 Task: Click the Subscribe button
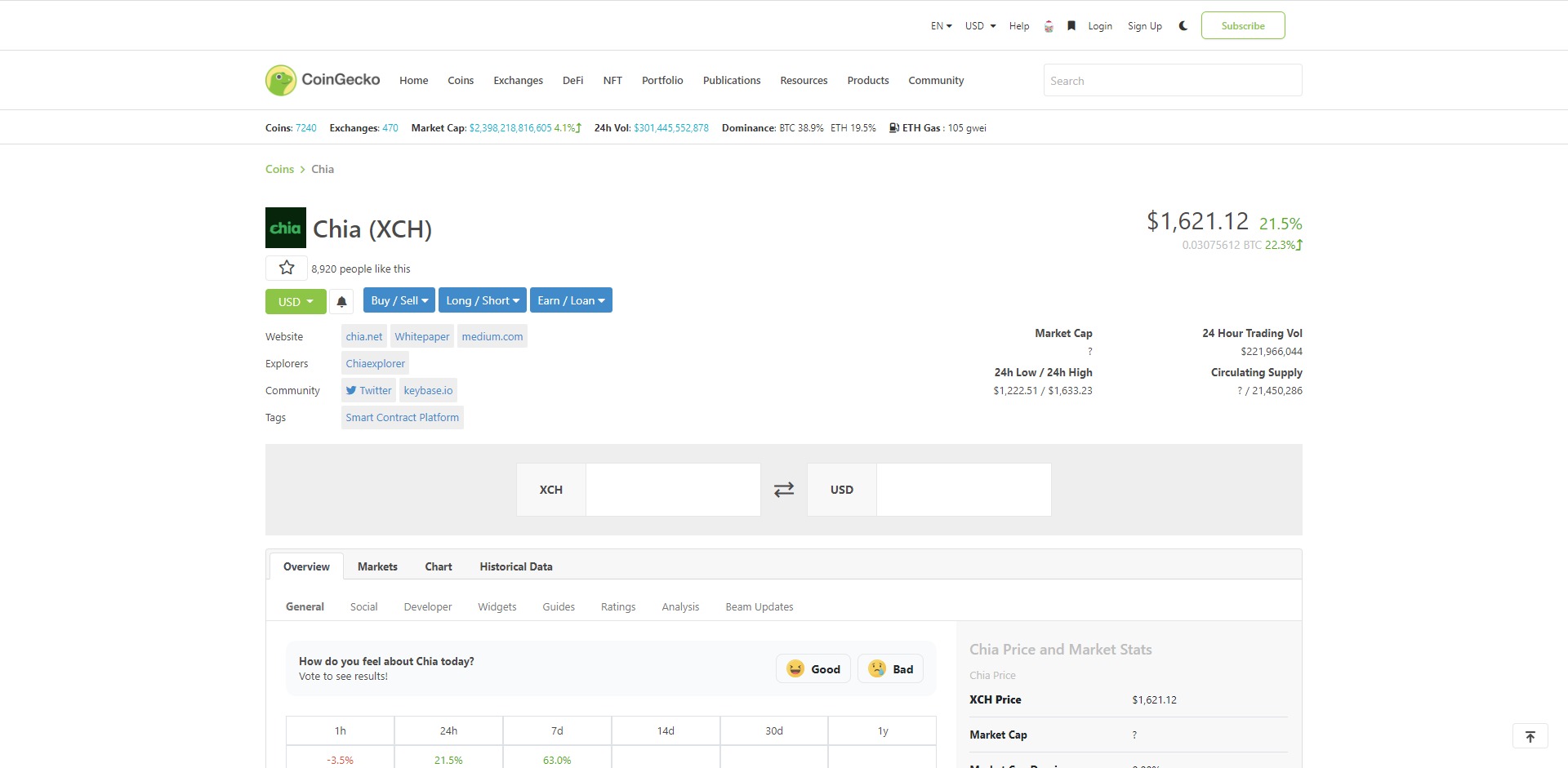click(1242, 25)
